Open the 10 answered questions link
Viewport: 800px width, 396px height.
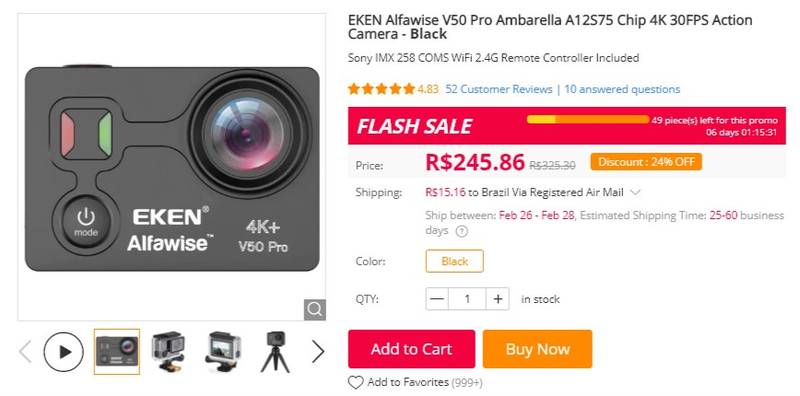622,89
